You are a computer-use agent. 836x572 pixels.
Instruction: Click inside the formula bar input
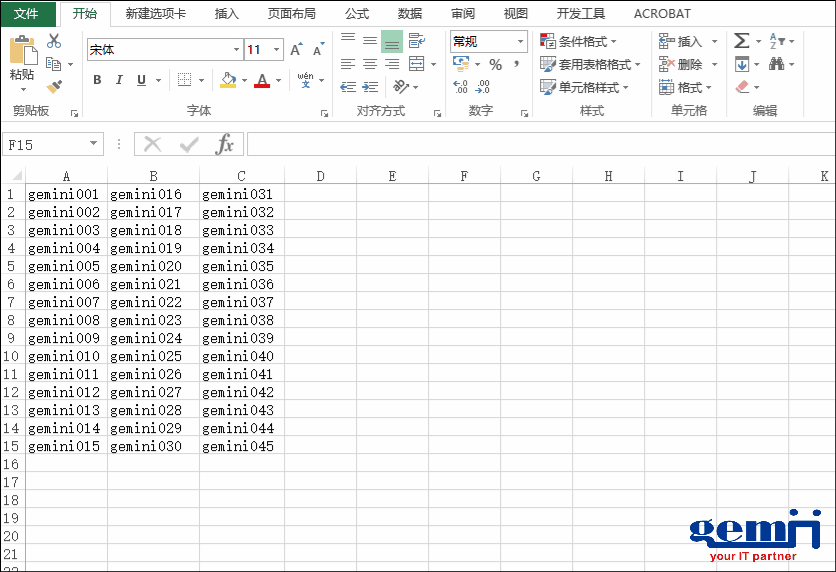(x=541, y=144)
